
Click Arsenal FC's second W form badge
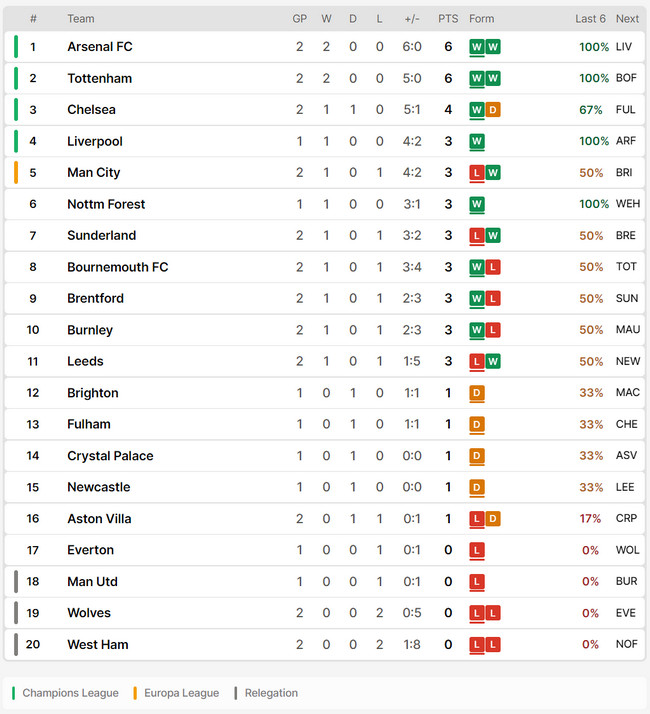(x=493, y=46)
